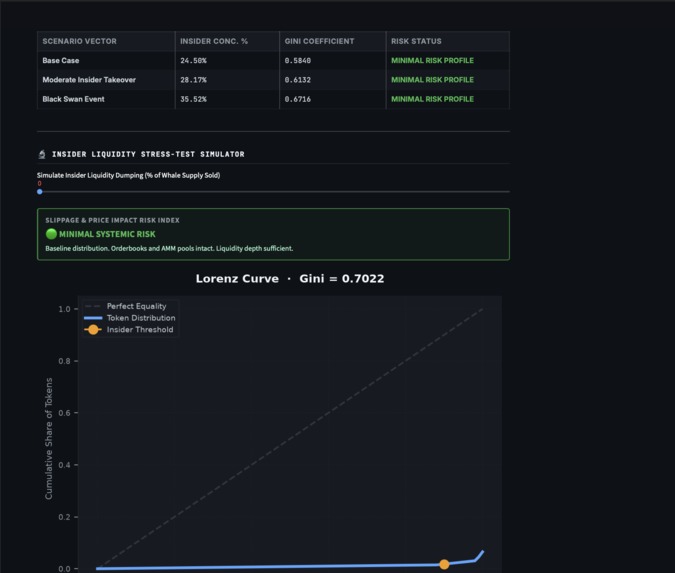Select the Black Swan Event row label
The image size is (675, 573).
tap(73, 99)
